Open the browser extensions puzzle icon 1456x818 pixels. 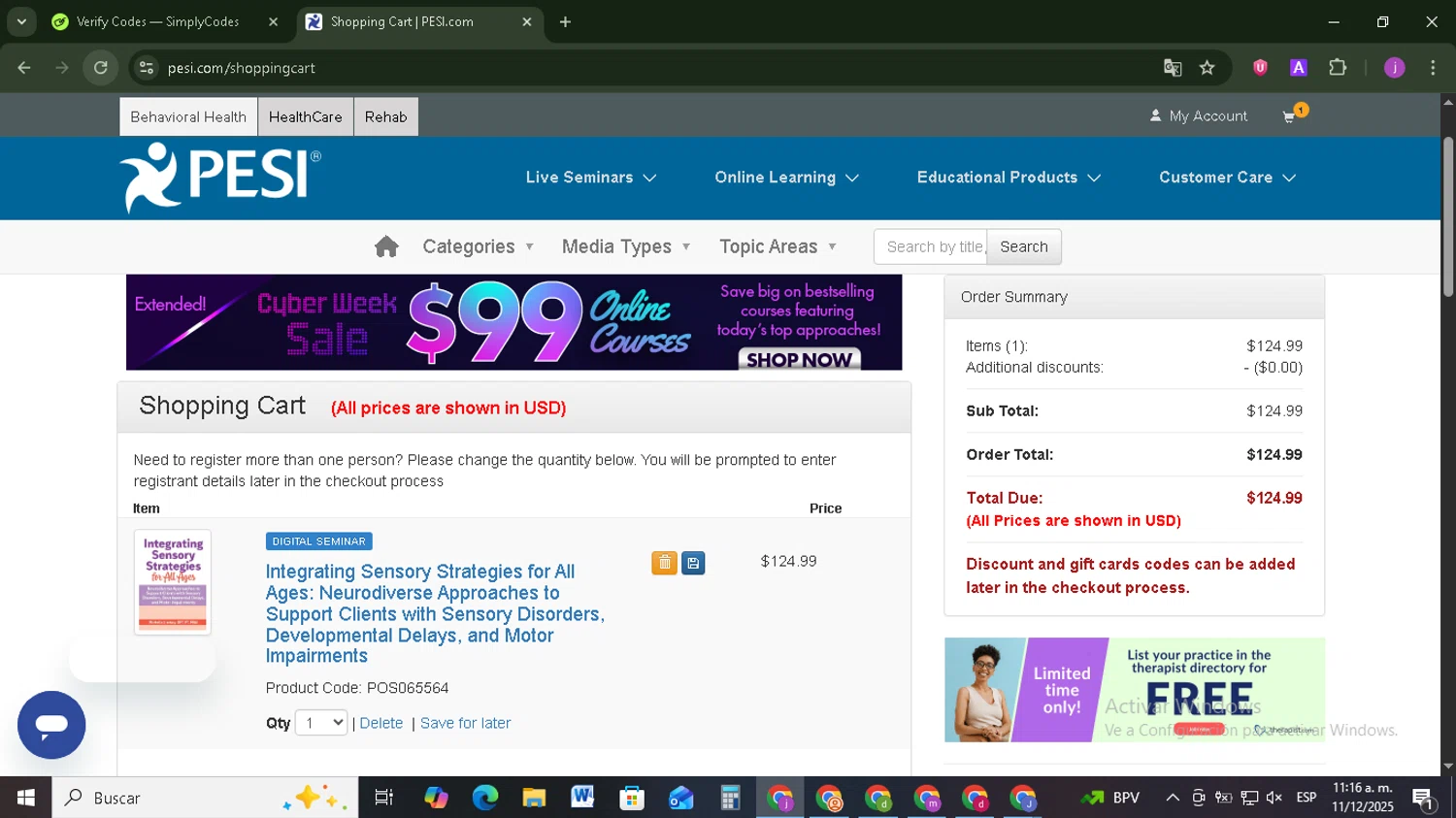(x=1338, y=68)
